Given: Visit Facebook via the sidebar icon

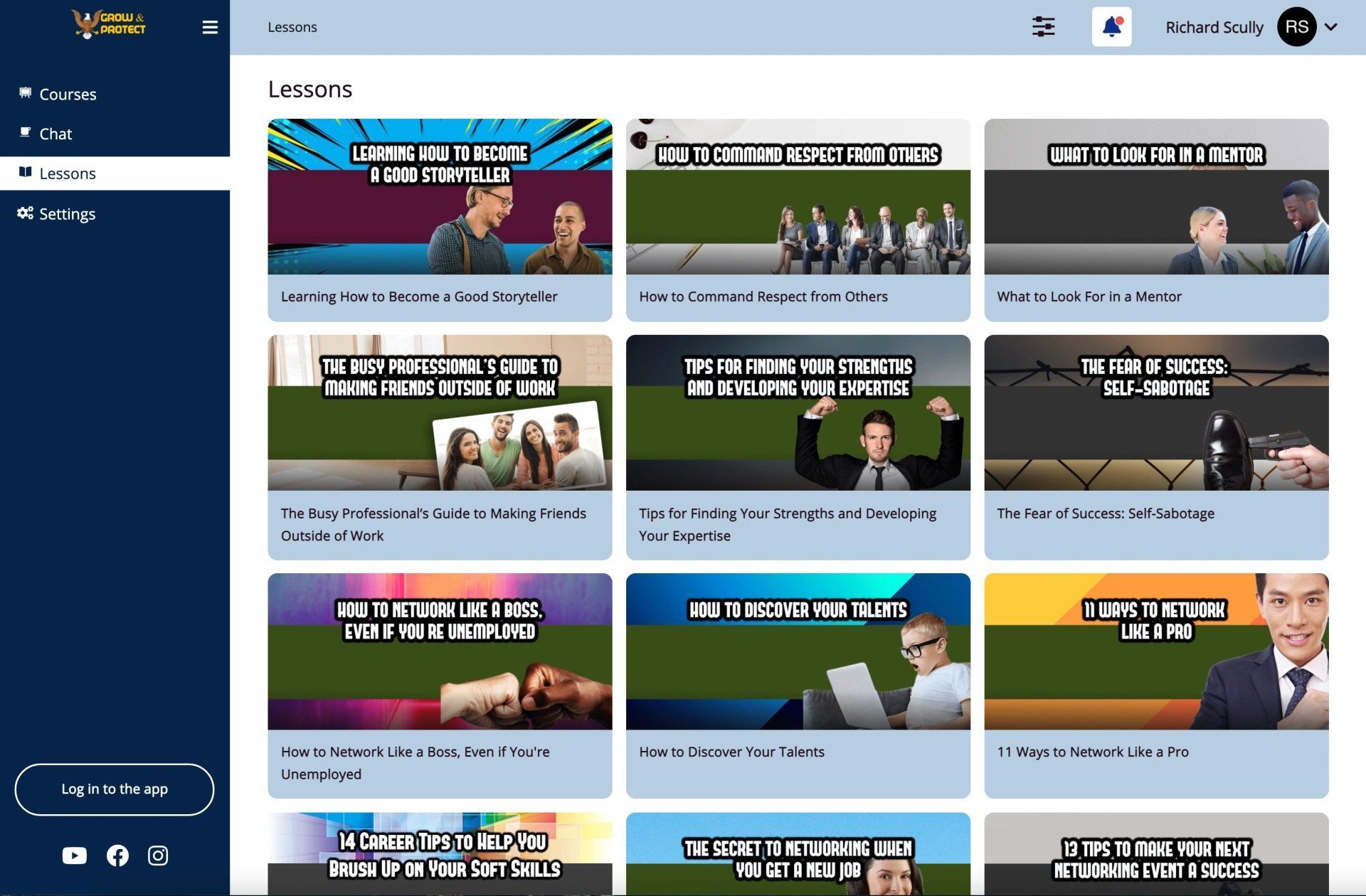Looking at the screenshot, I should click(117, 855).
